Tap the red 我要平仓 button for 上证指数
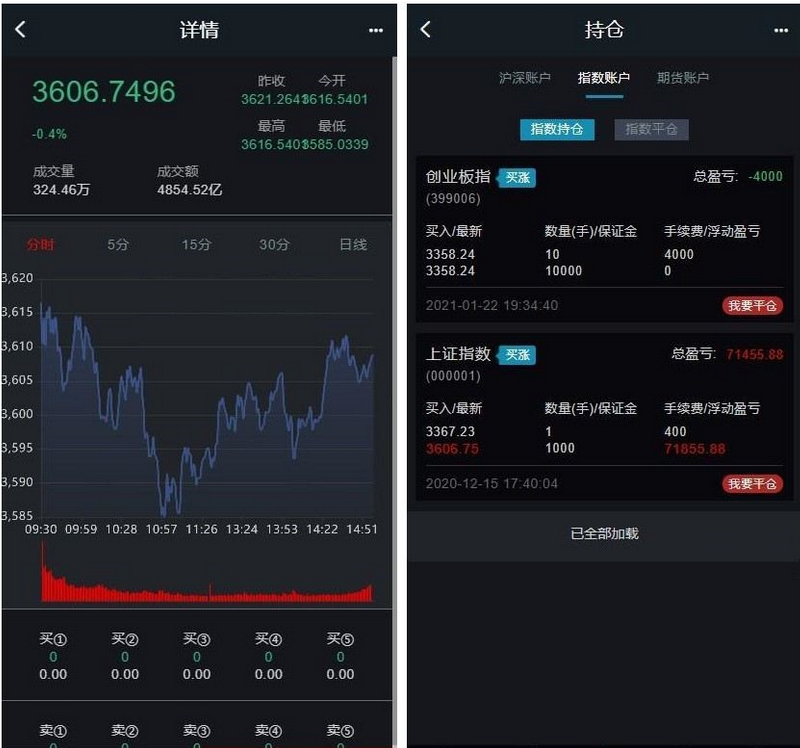This screenshot has height=748, width=800. (x=751, y=484)
